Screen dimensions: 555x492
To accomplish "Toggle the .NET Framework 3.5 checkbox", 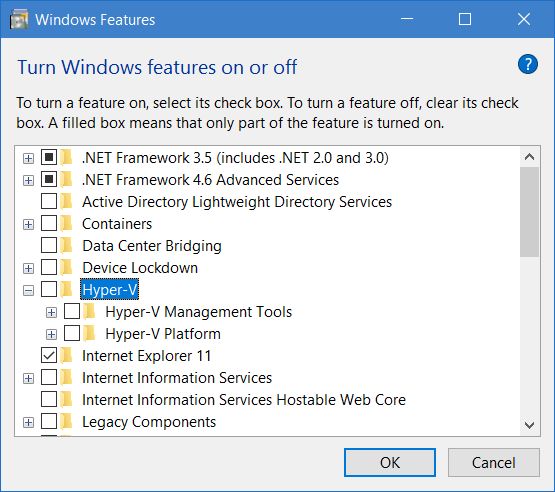I will [x=49, y=157].
